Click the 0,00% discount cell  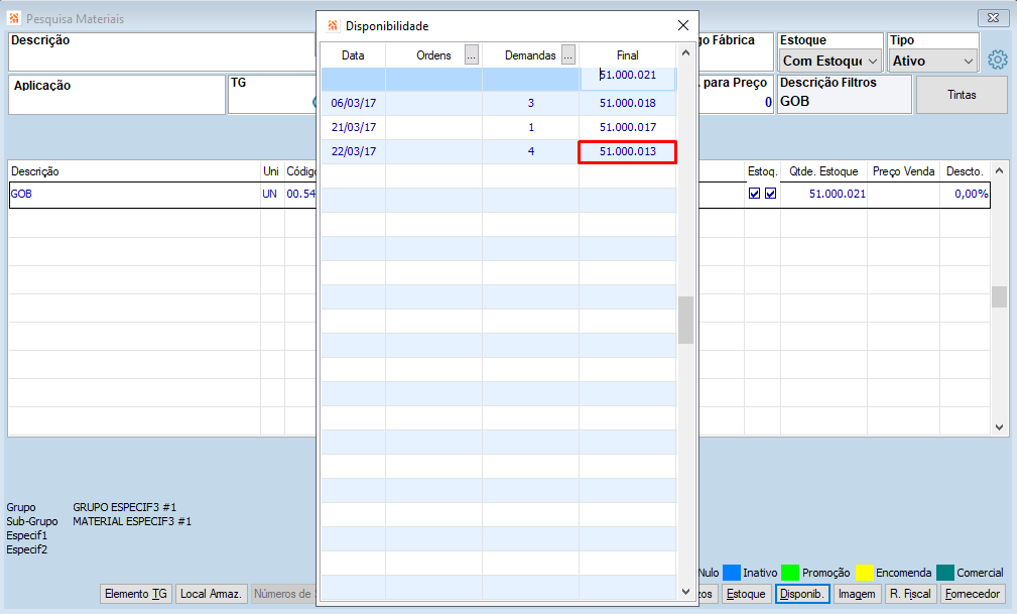point(965,194)
